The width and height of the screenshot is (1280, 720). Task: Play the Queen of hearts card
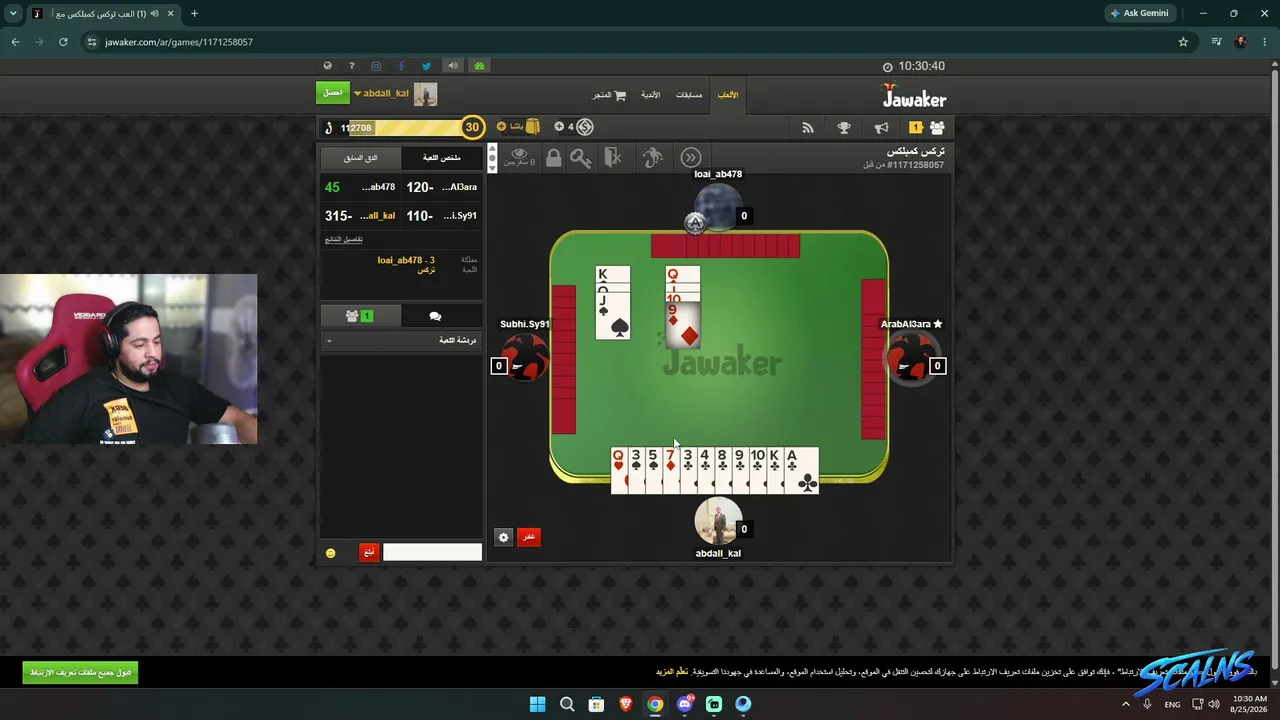pyautogui.click(x=619, y=470)
